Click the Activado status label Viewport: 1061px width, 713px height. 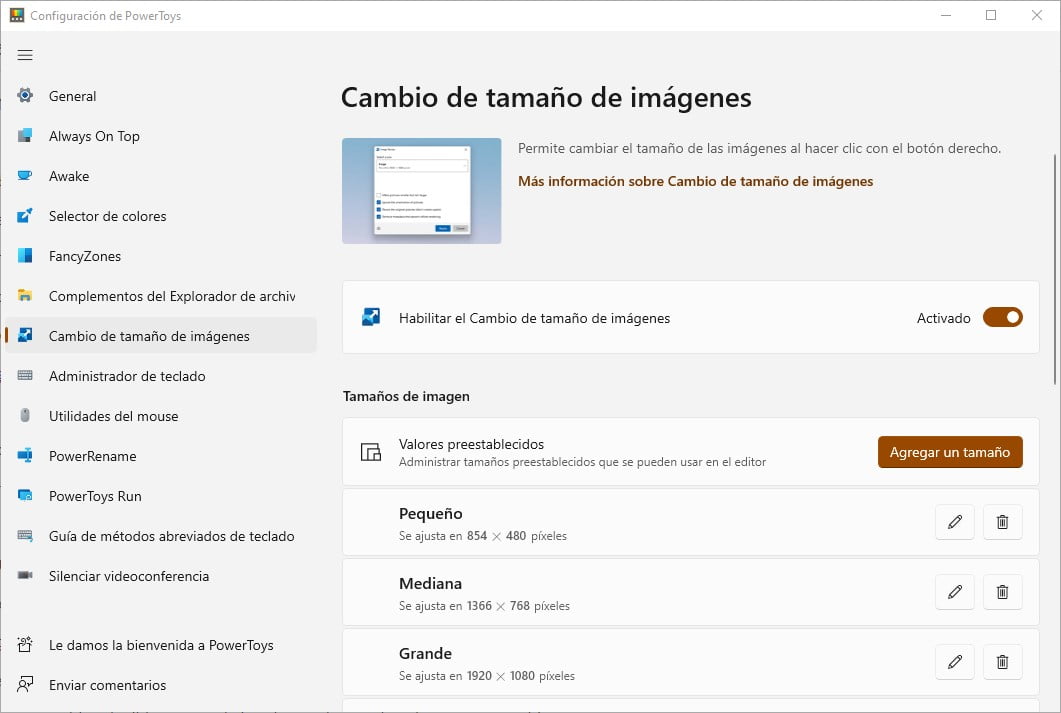coord(943,318)
